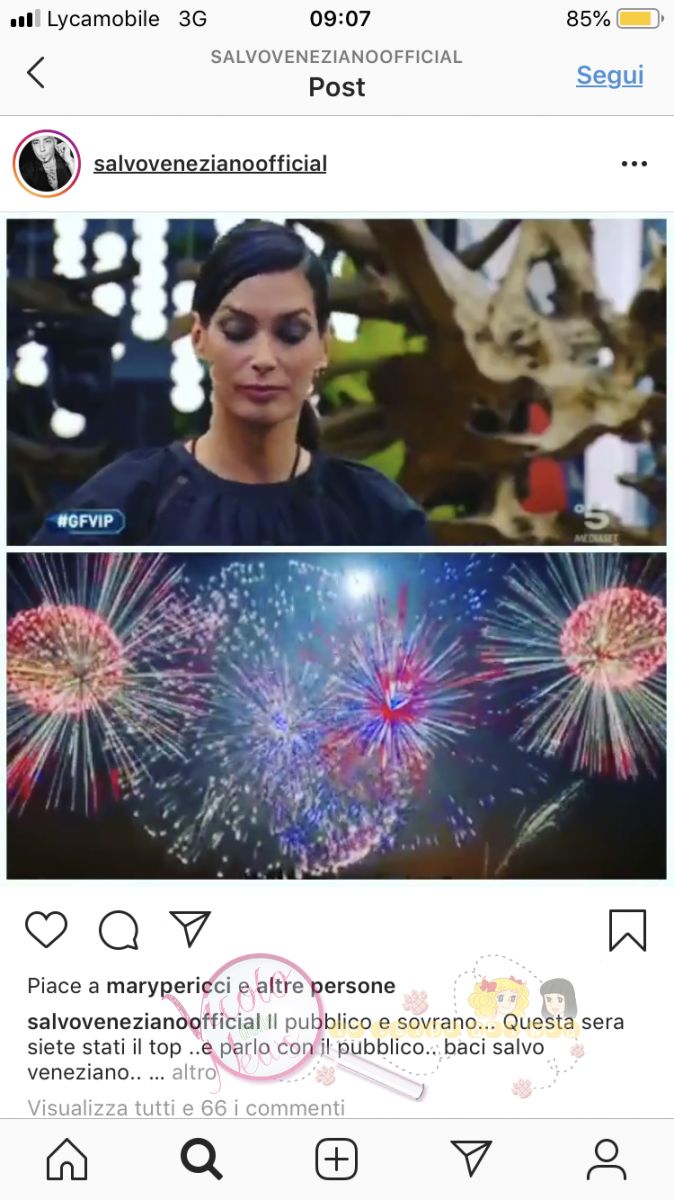This screenshot has height=1200, width=674.
Task: Tap the #GFVIP video frame
Action: coord(336,382)
